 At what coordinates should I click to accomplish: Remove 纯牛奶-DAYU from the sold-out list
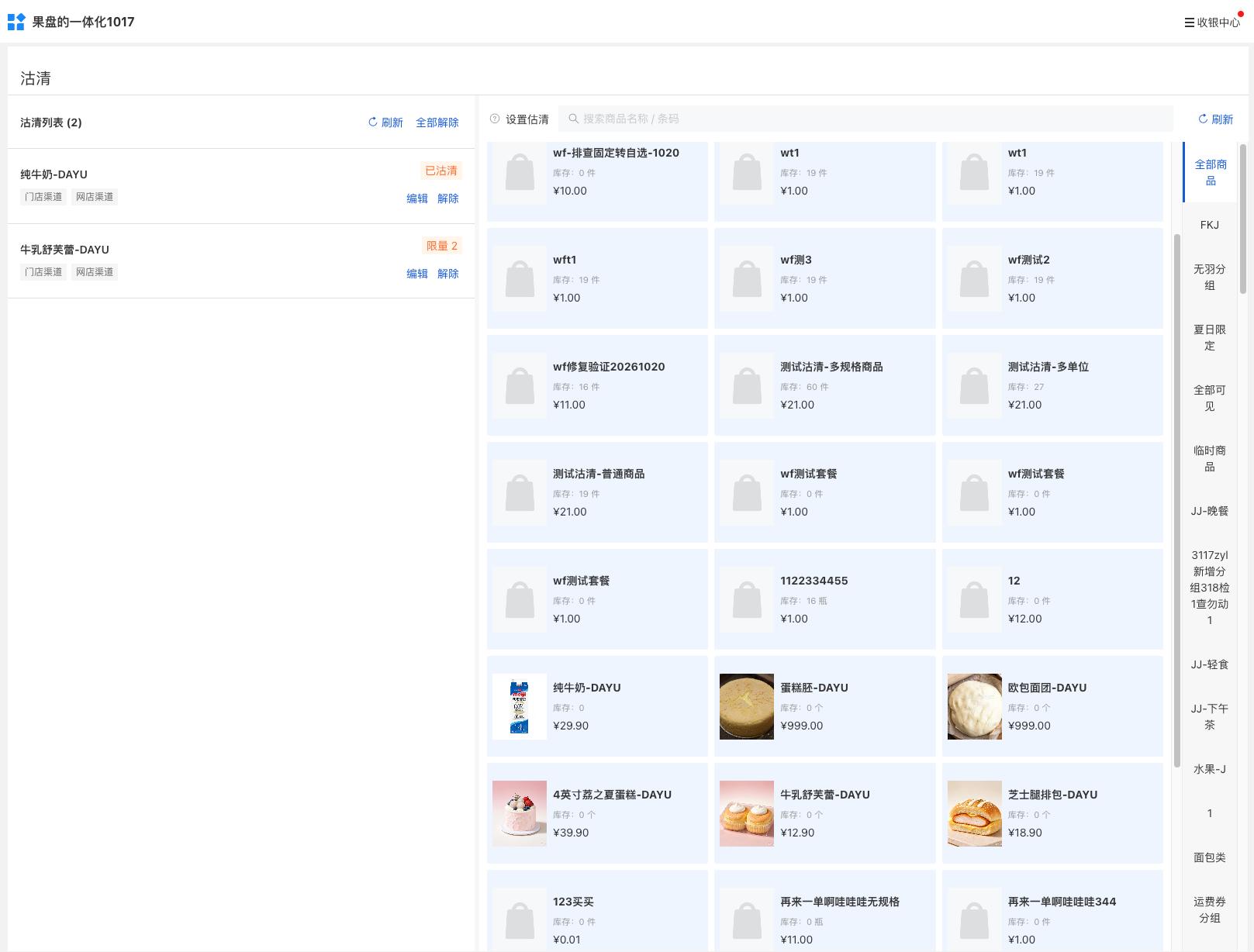tap(448, 198)
